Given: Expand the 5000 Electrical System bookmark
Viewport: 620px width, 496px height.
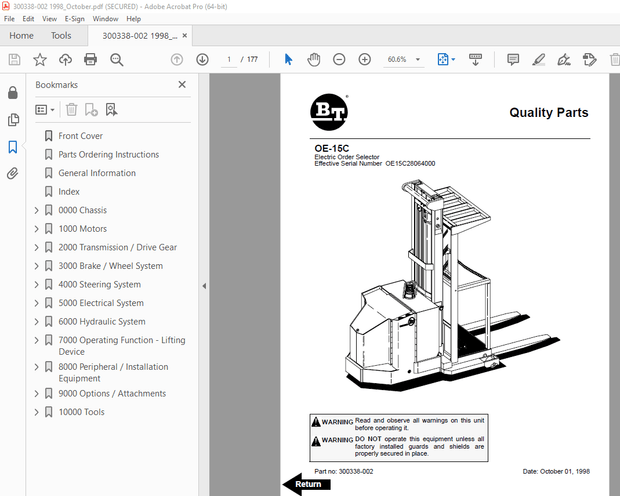Looking at the screenshot, I should pyautogui.click(x=36, y=303).
